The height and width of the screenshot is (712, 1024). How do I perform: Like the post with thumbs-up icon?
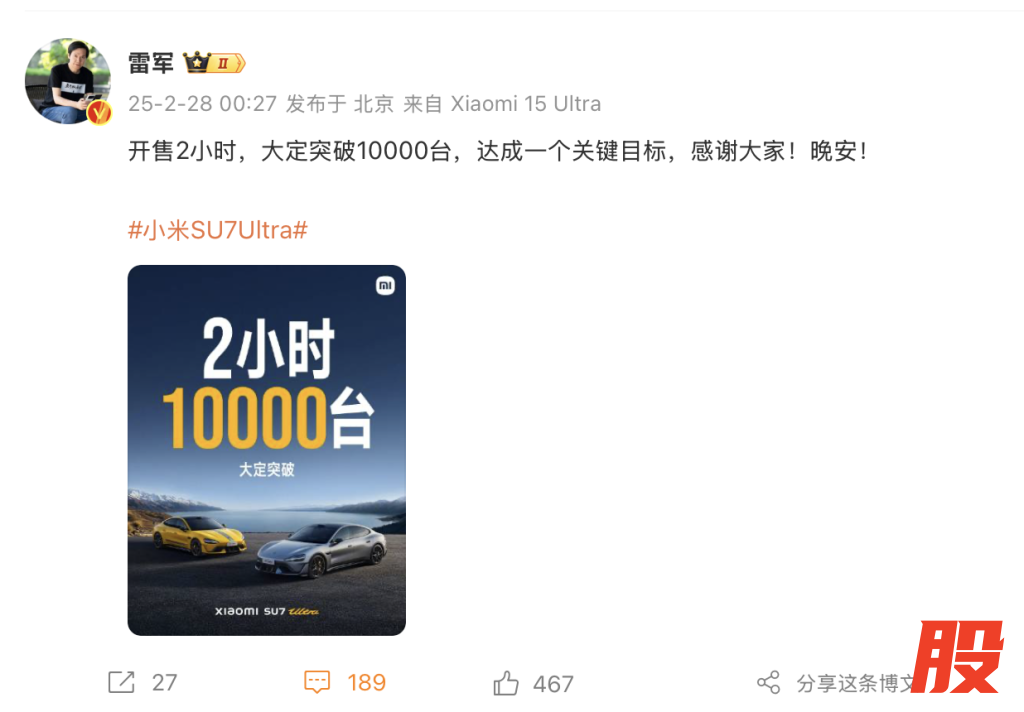pyautogui.click(x=505, y=683)
